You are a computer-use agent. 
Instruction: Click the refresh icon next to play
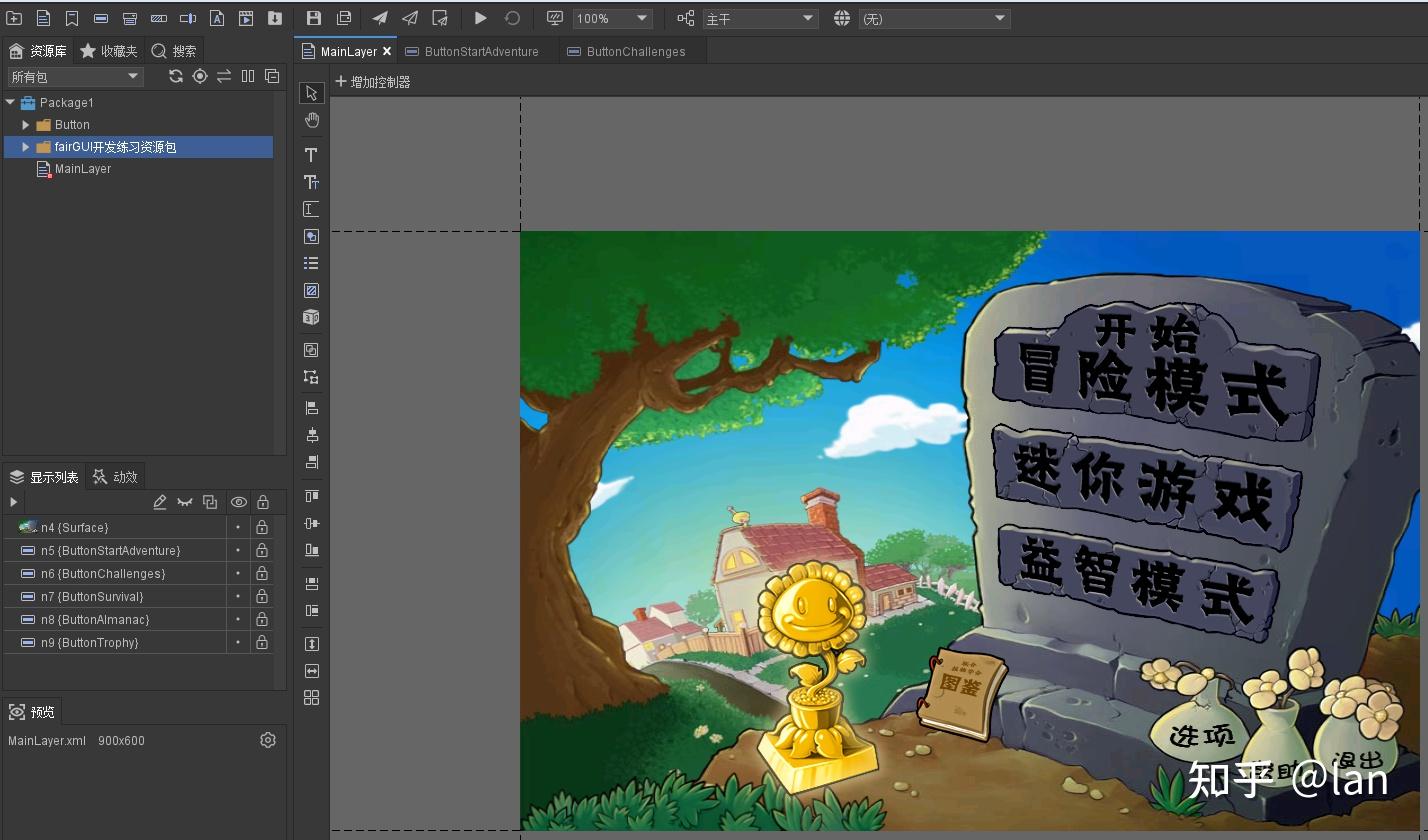point(512,18)
